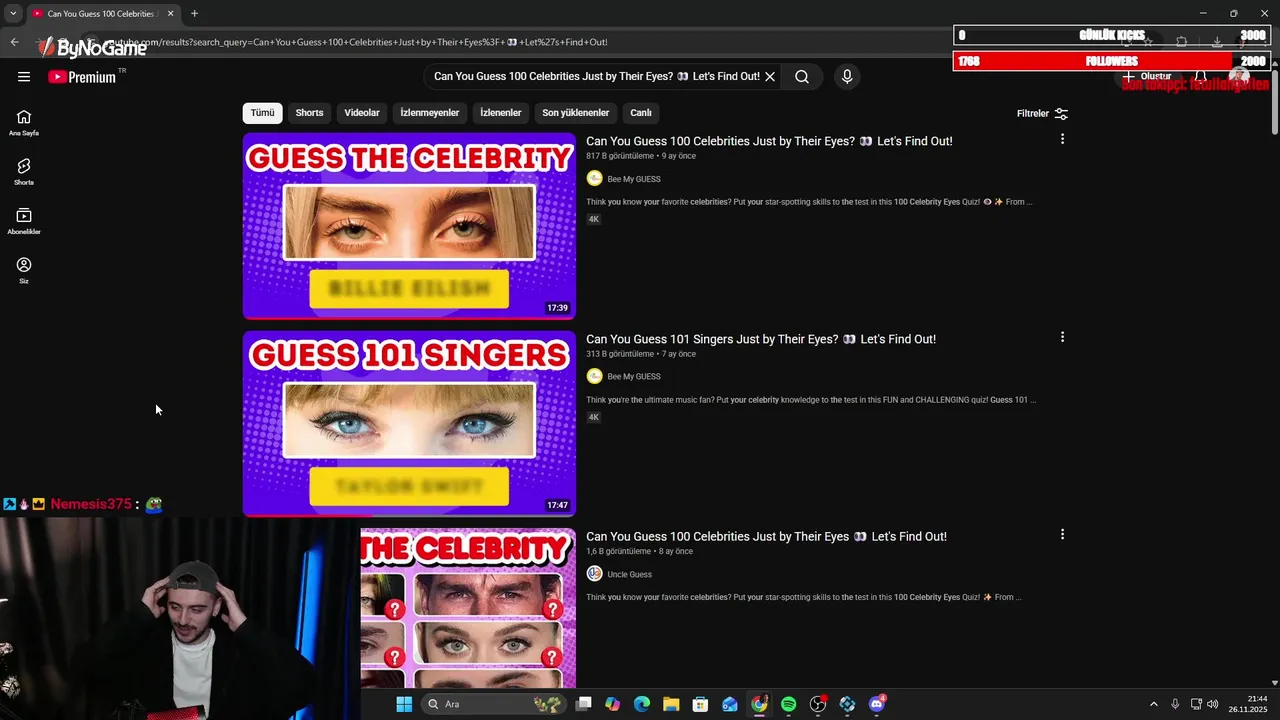Viewport: 1280px width, 720px height.
Task: Click '817 B görüntüleme' view count text
Action: tap(620, 156)
